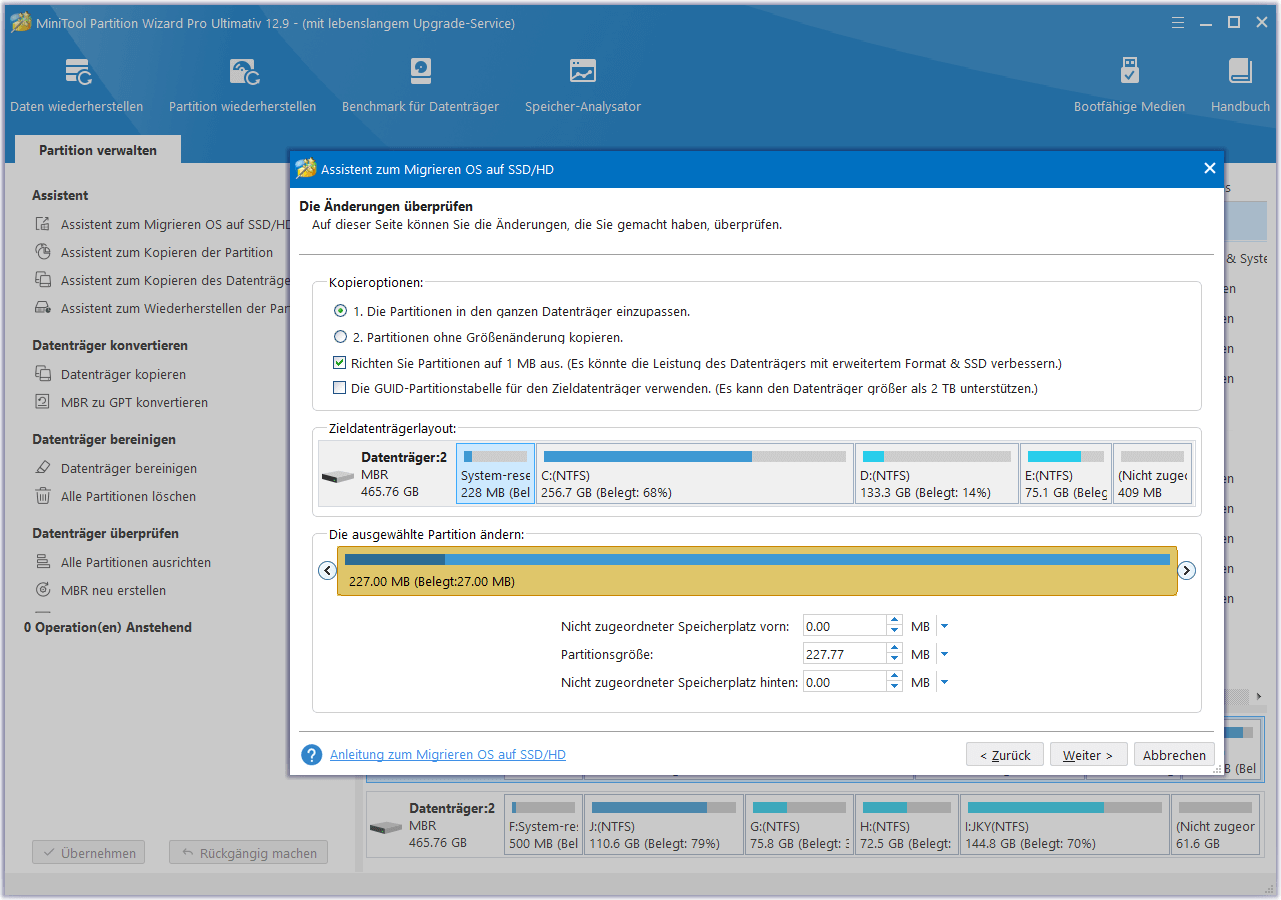Click the Übernehmen button
The width and height of the screenshot is (1281, 900).
click(89, 853)
